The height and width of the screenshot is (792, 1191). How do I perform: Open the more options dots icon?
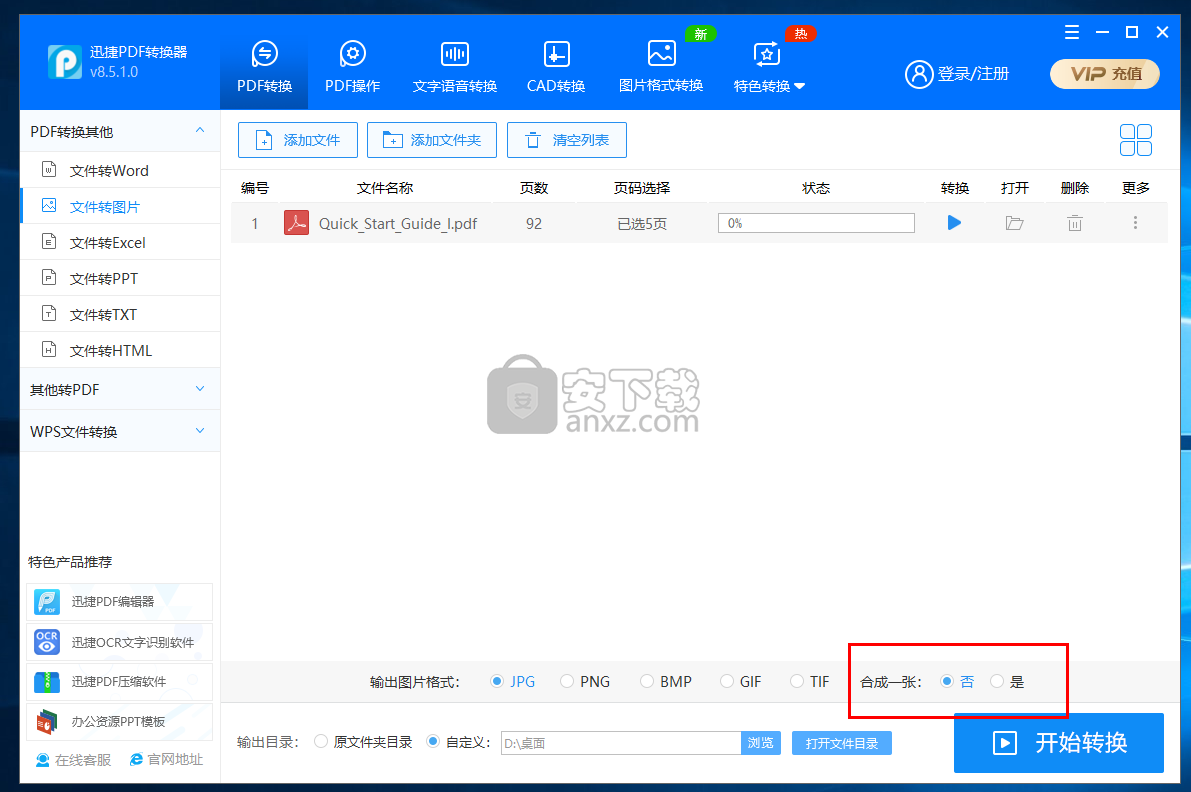click(1135, 222)
